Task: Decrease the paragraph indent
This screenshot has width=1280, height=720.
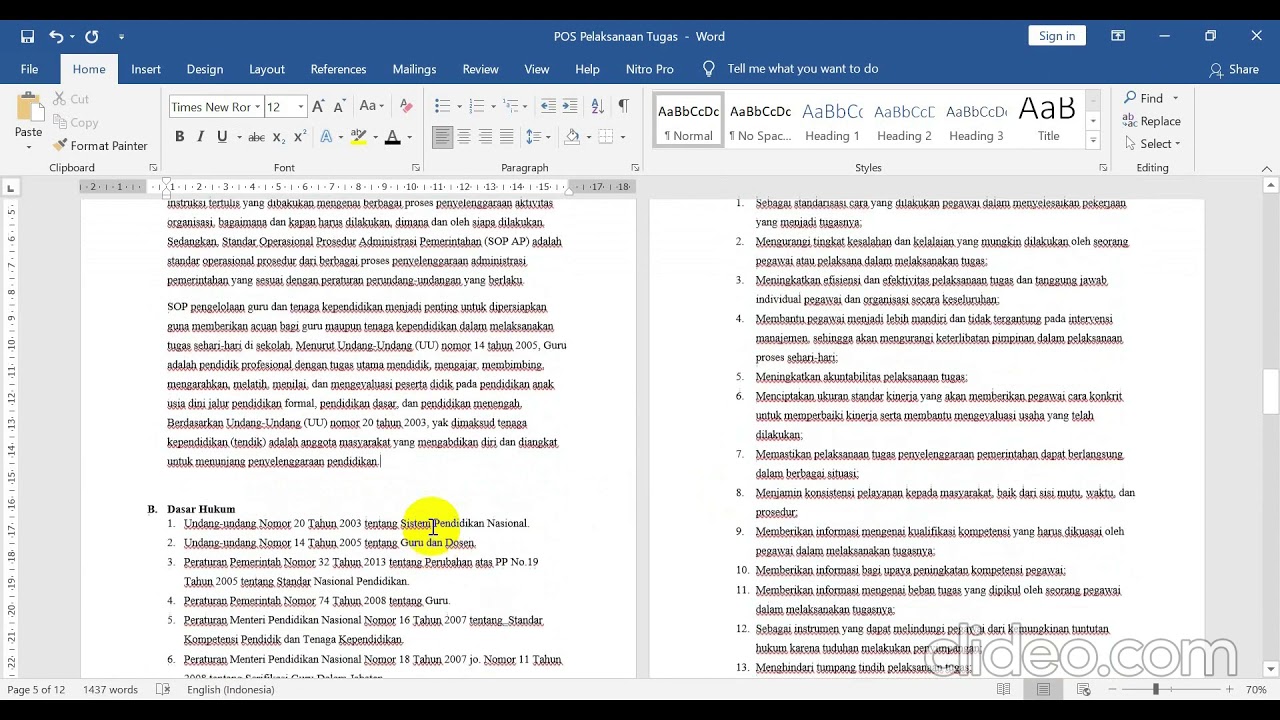Action: click(548, 106)
